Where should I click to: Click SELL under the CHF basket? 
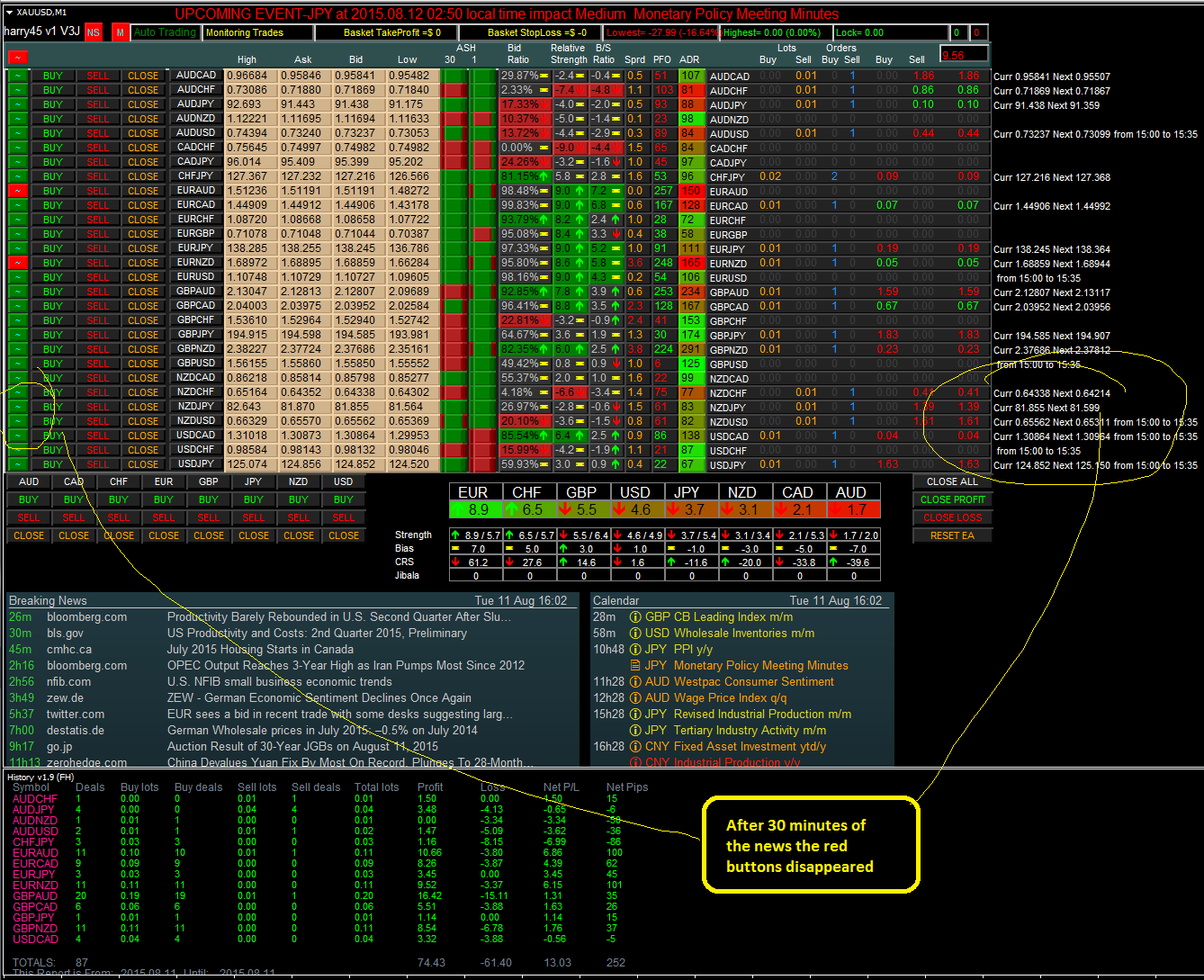click(119, 517)
